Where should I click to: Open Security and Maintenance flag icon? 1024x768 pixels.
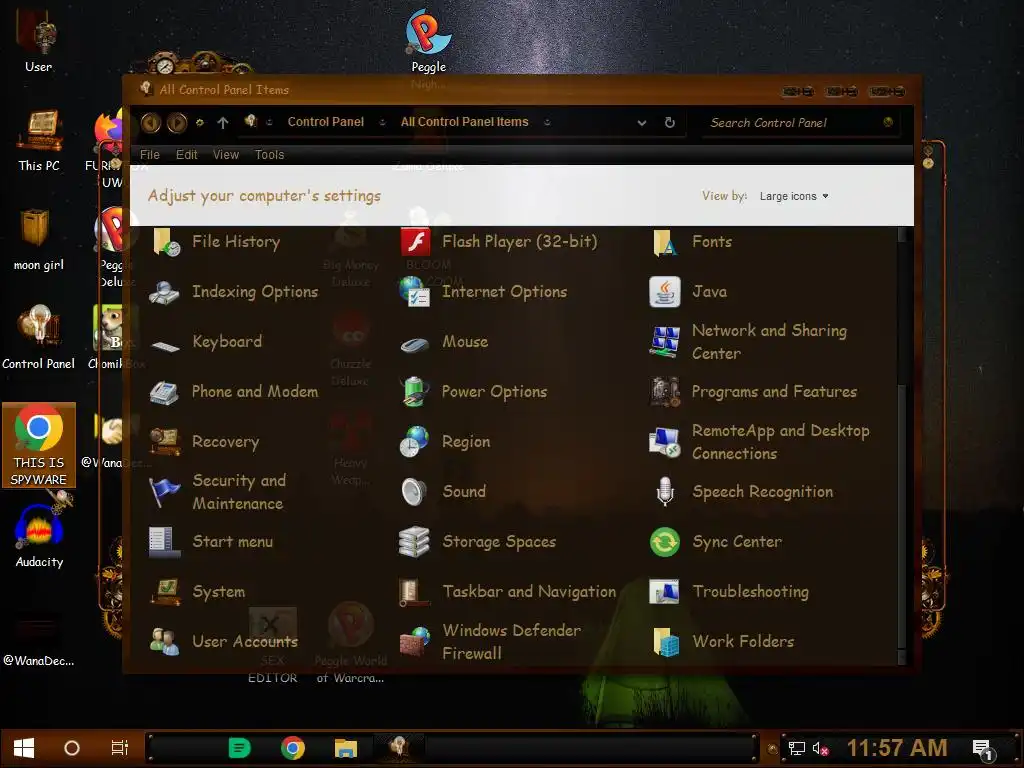pyautogui.click(x=165, y=492)
